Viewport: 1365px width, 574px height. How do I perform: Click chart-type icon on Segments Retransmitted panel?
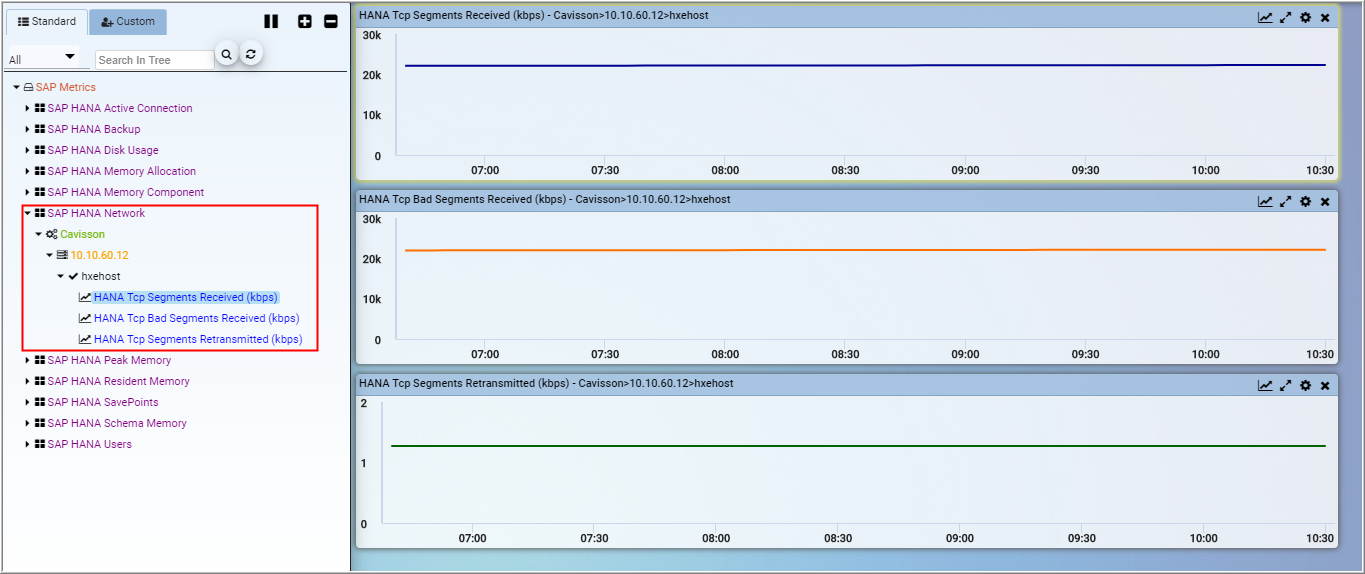tap(1265, 385)
